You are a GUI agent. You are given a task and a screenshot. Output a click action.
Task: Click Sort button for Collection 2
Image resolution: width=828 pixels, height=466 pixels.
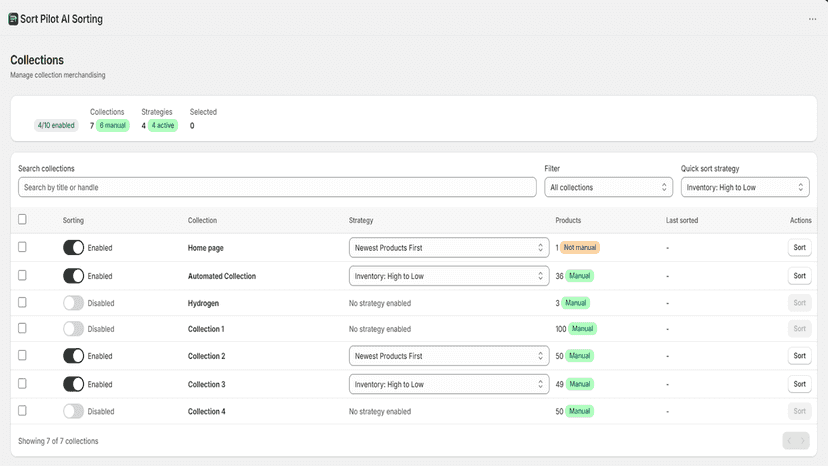[x=799, y=356]
